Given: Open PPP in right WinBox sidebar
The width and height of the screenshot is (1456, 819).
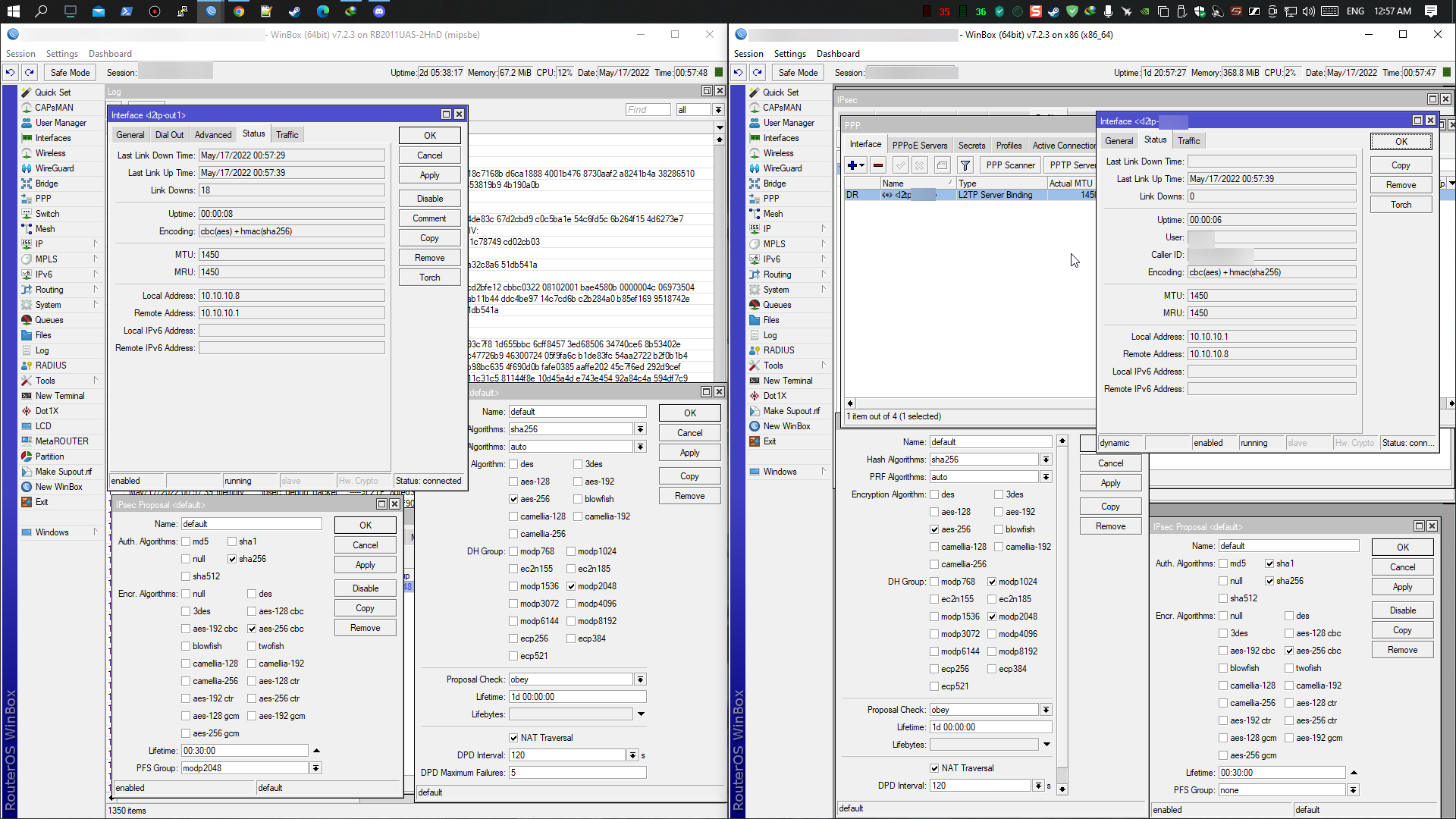Looking at the screenshot, I should tap(771, 199).
